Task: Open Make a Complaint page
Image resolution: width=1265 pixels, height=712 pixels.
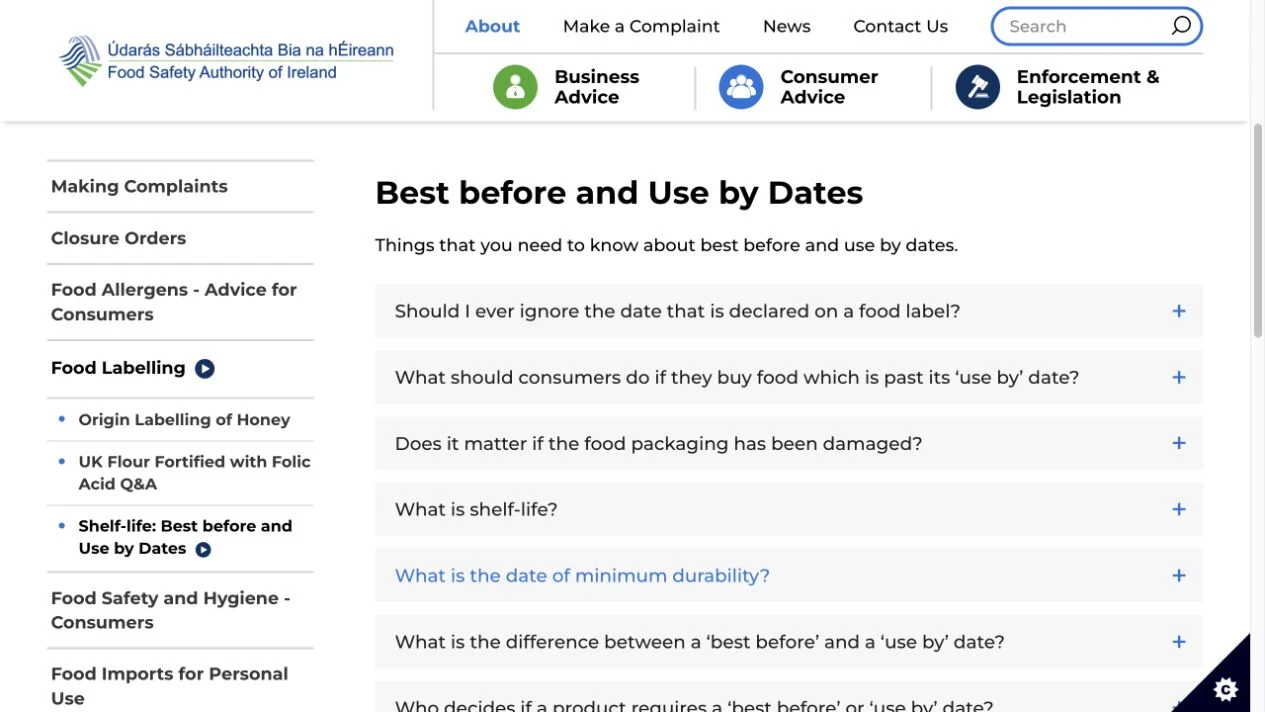Action: 641,26
